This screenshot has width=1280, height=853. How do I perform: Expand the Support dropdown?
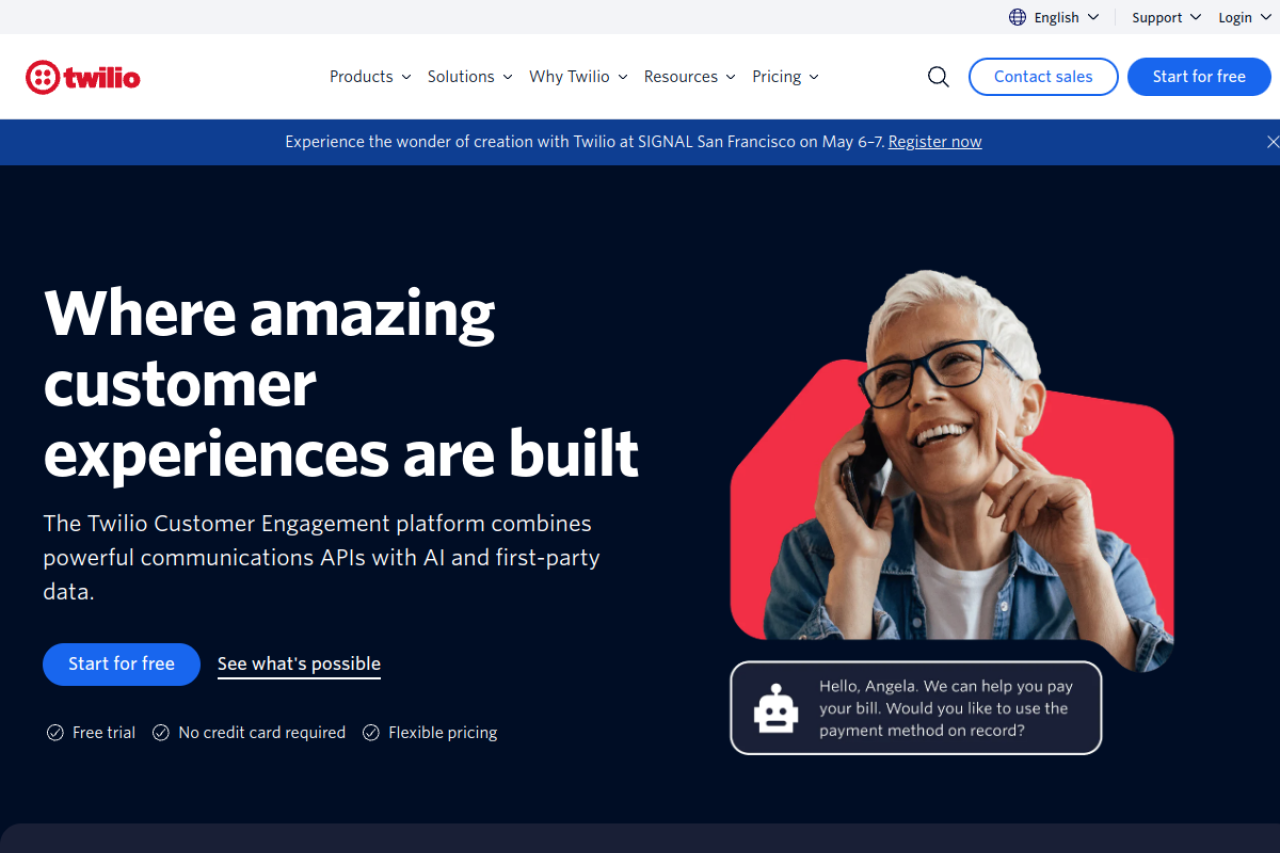click(1166, 17)
